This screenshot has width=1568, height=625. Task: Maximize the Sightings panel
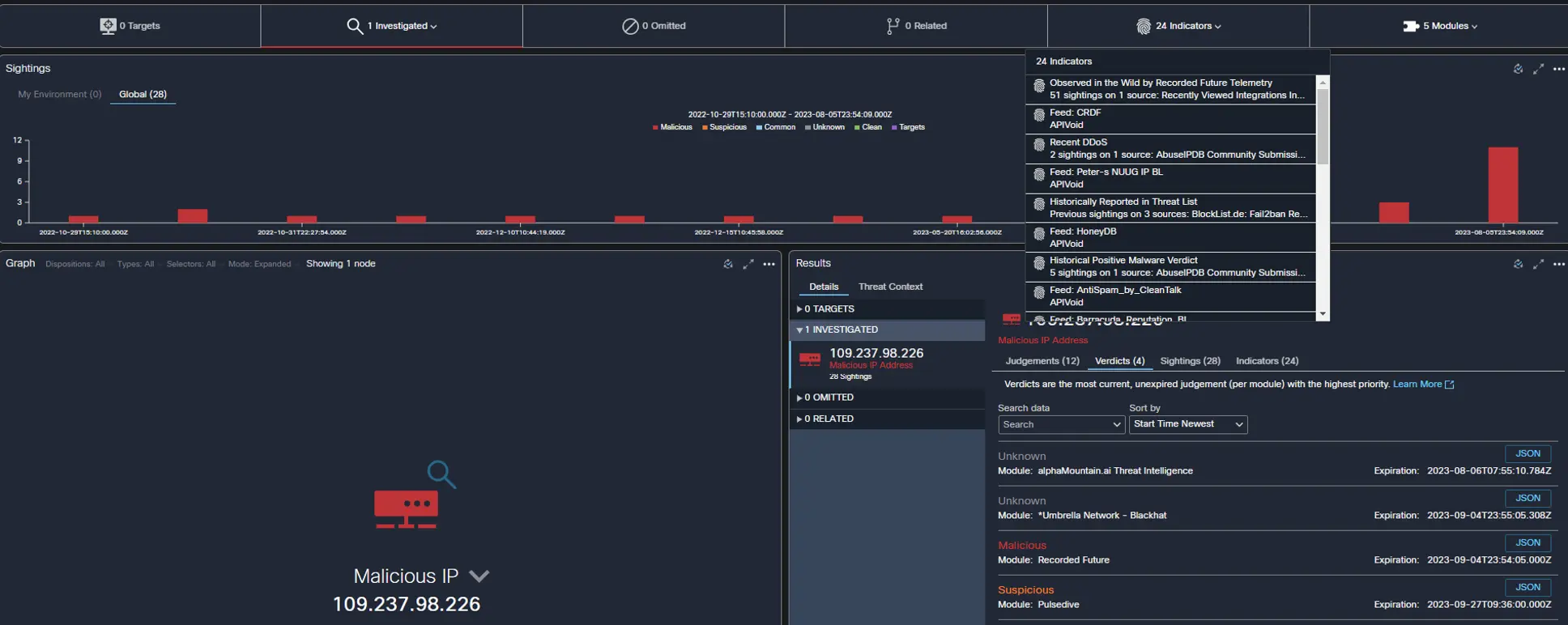pyautogui.click(x=1538, y=69)
